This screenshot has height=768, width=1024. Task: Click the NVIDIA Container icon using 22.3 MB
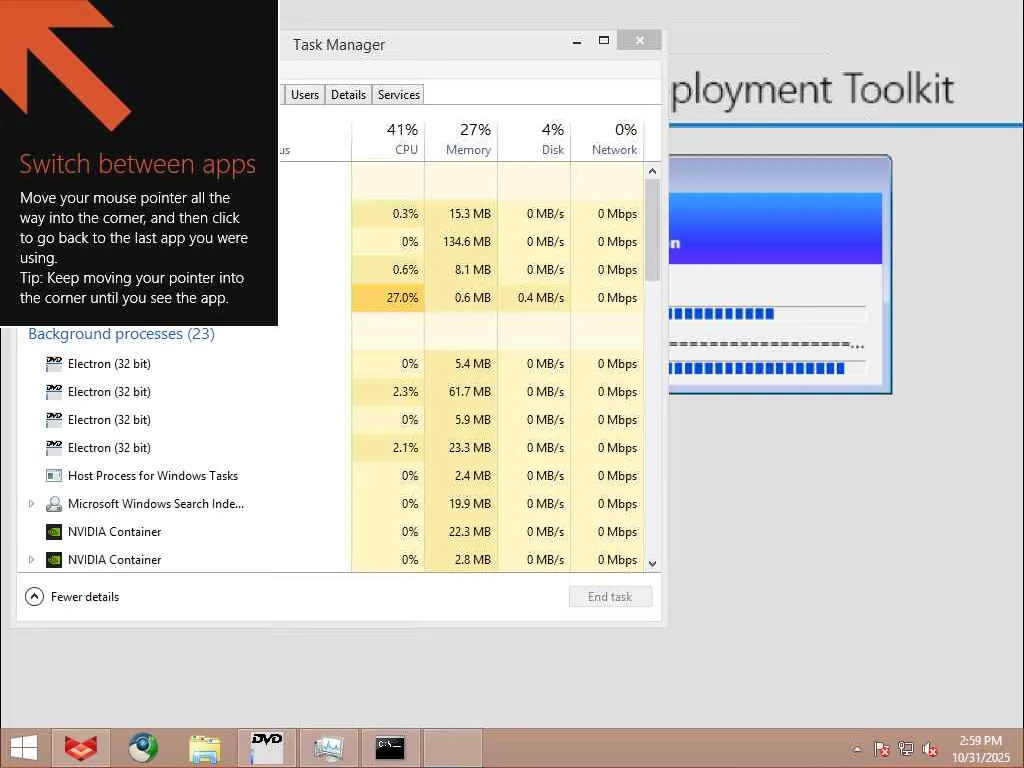(54, 532)
